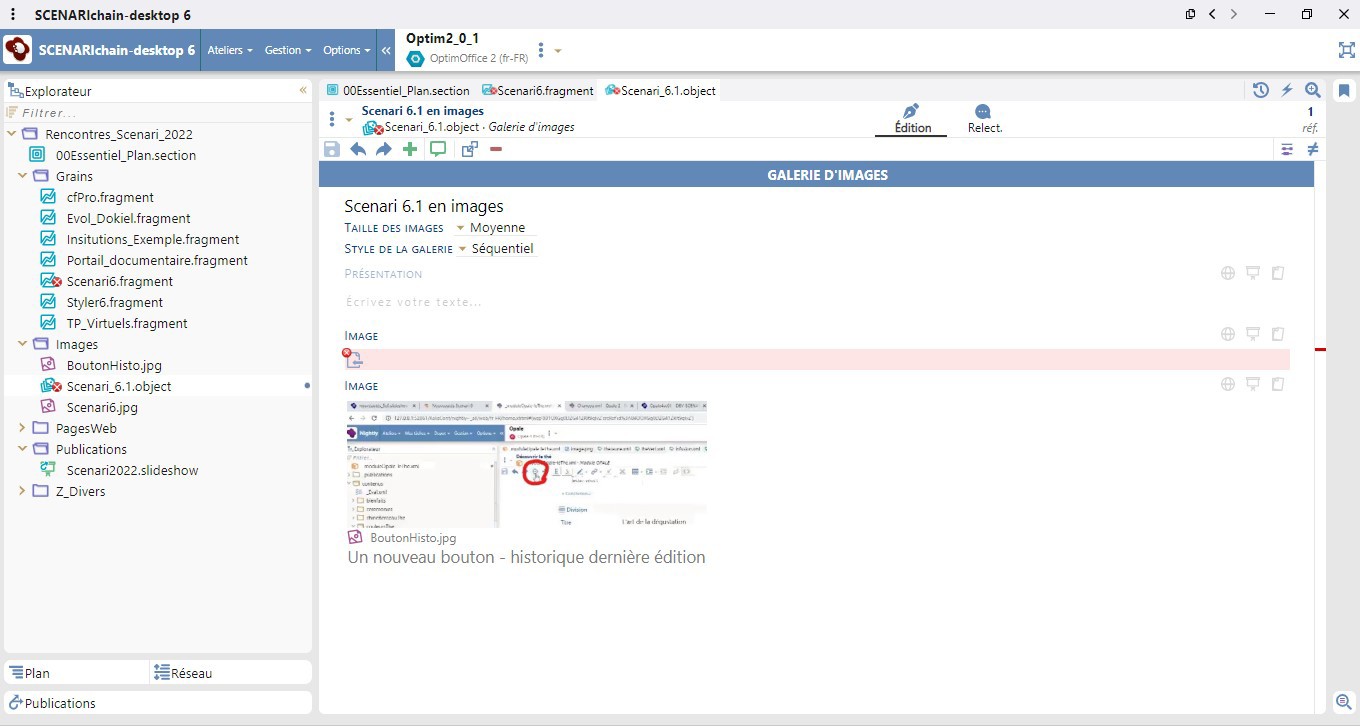Switch to Édition mode

[x=911, y=118]
